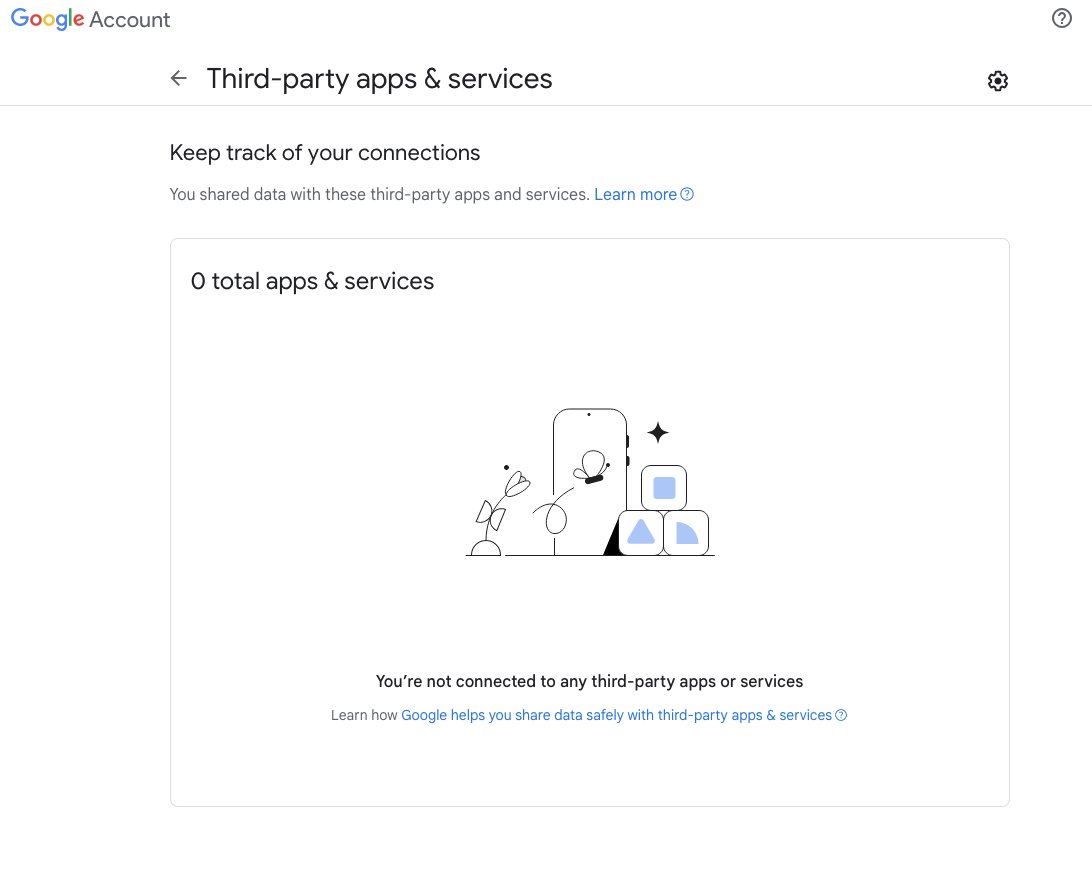Click the Third-party apps & services title
1092x872 pixels.
379,79
